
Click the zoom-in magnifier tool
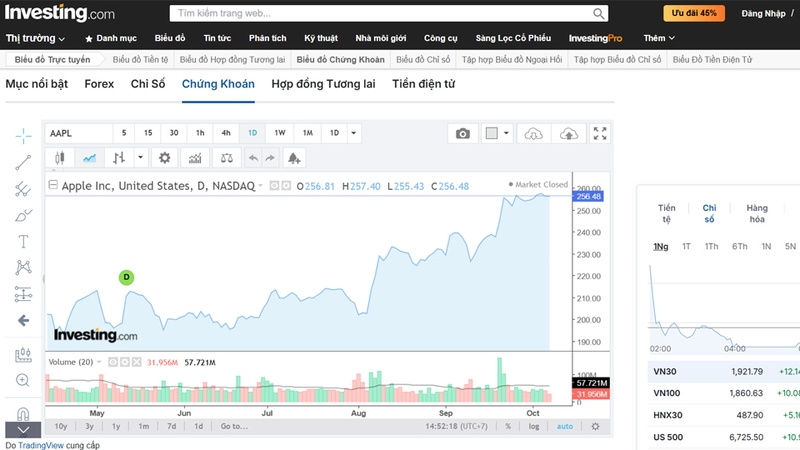click(x=23, y=380)
